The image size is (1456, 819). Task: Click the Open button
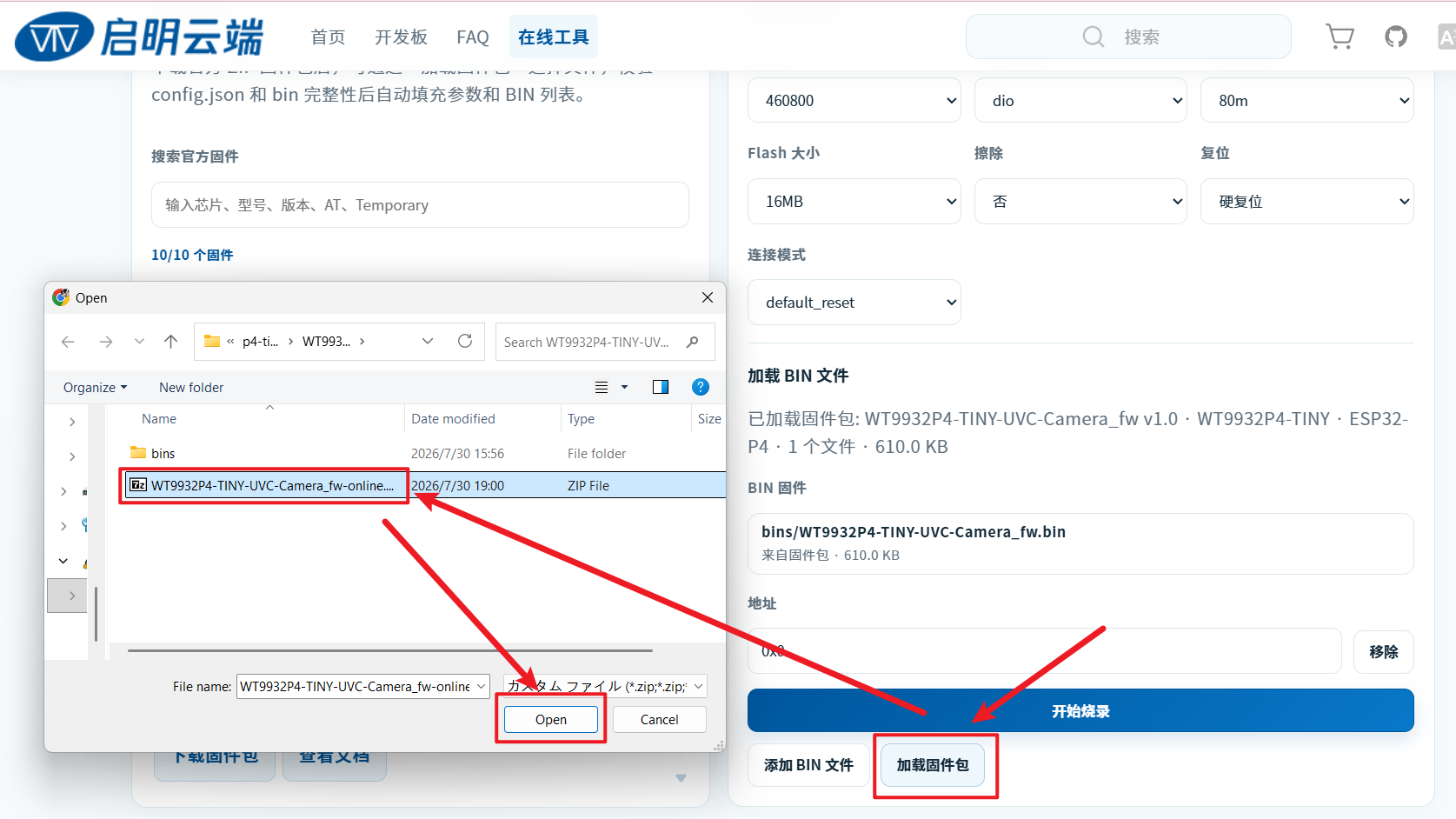click(x=551, y=719)
